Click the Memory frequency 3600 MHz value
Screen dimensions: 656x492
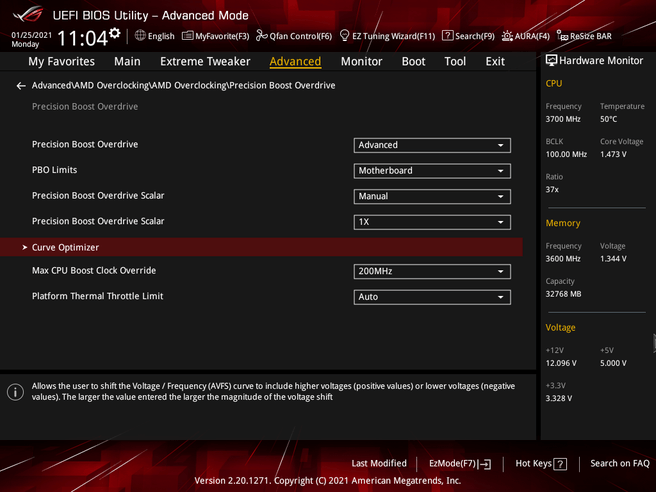click(x=563, y=259)
